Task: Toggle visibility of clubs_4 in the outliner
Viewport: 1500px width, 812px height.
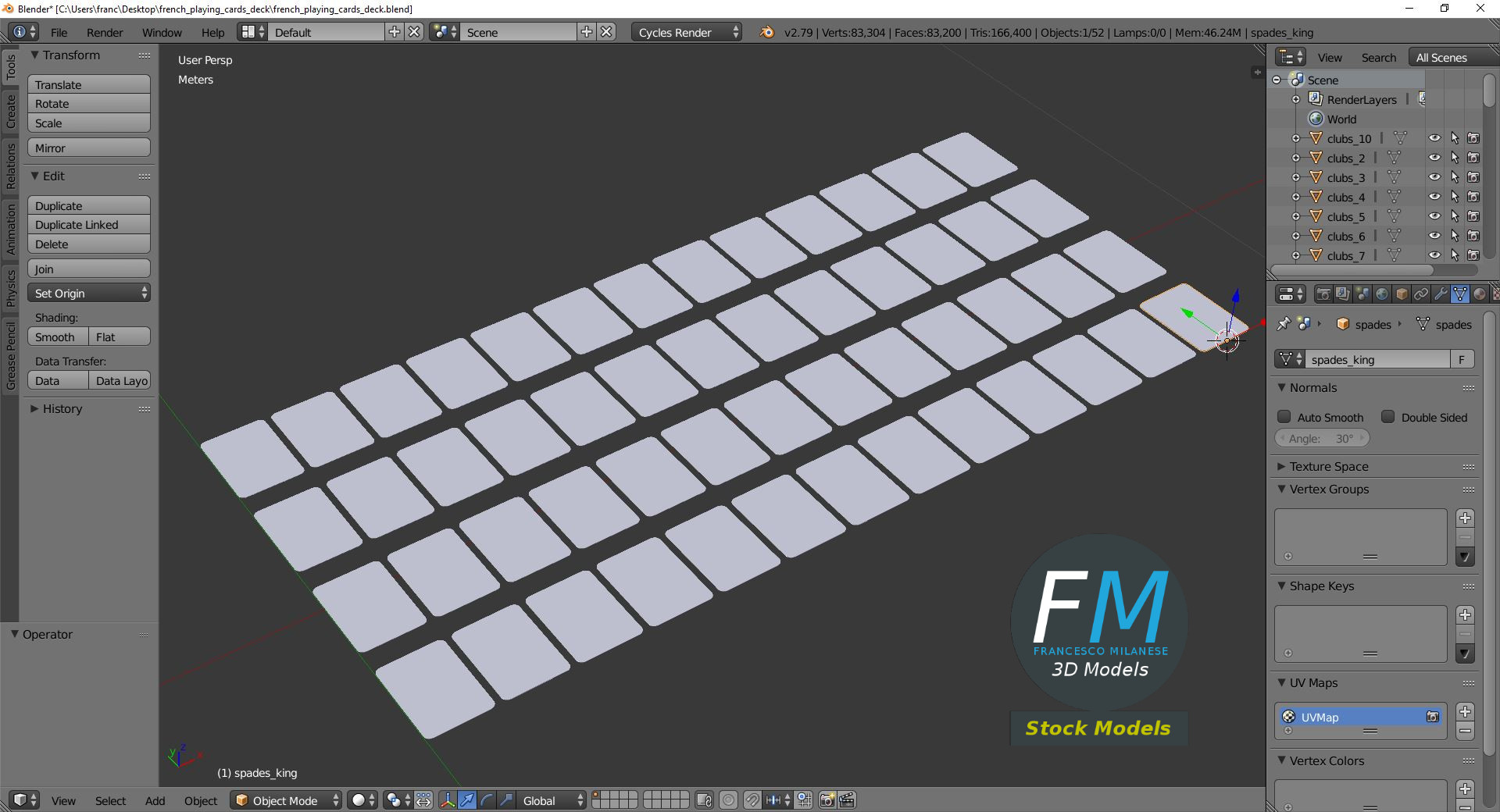Action: pos(1434,197)
